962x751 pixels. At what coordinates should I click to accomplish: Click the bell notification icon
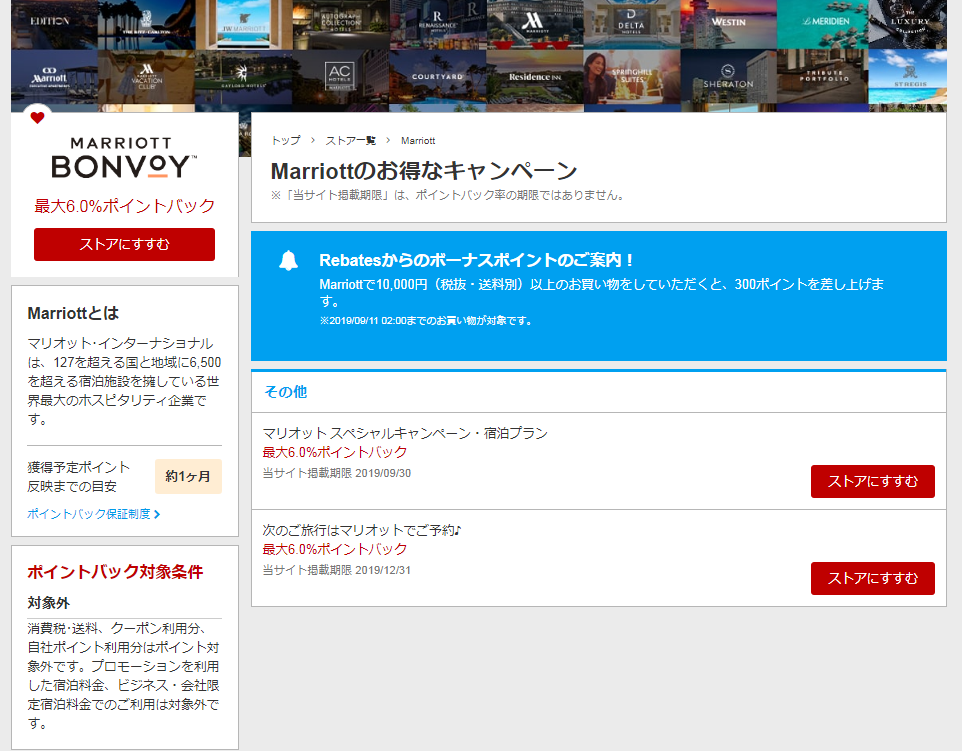pos(288,261)
